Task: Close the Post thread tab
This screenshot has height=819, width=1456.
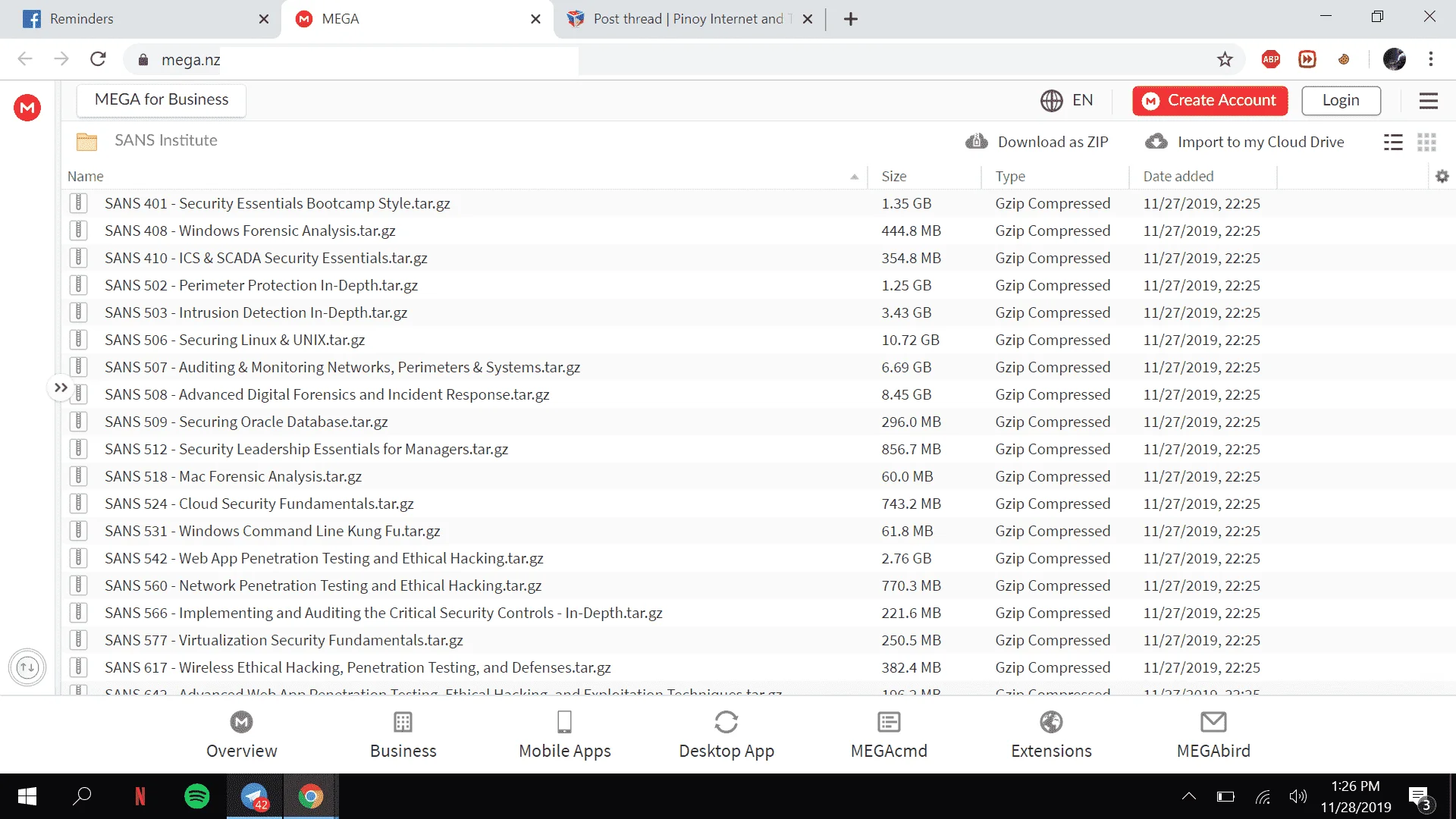Action: point(808,19)
